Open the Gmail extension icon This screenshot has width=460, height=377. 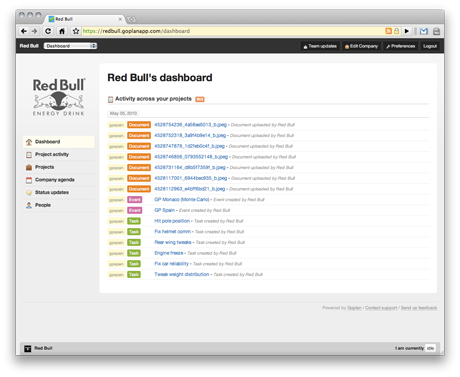coord(424,31)
